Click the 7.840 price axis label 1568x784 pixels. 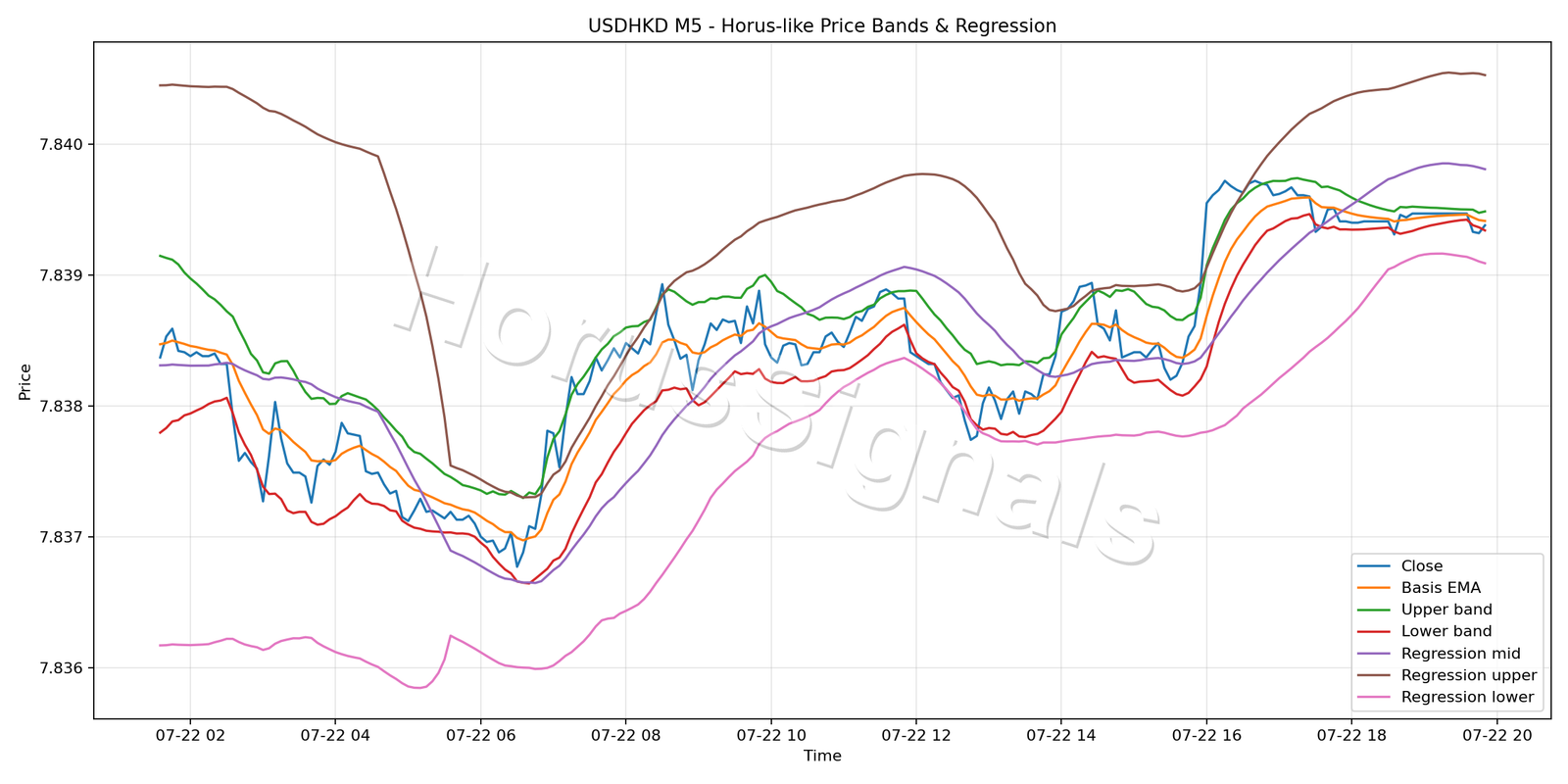coord(64,145)
